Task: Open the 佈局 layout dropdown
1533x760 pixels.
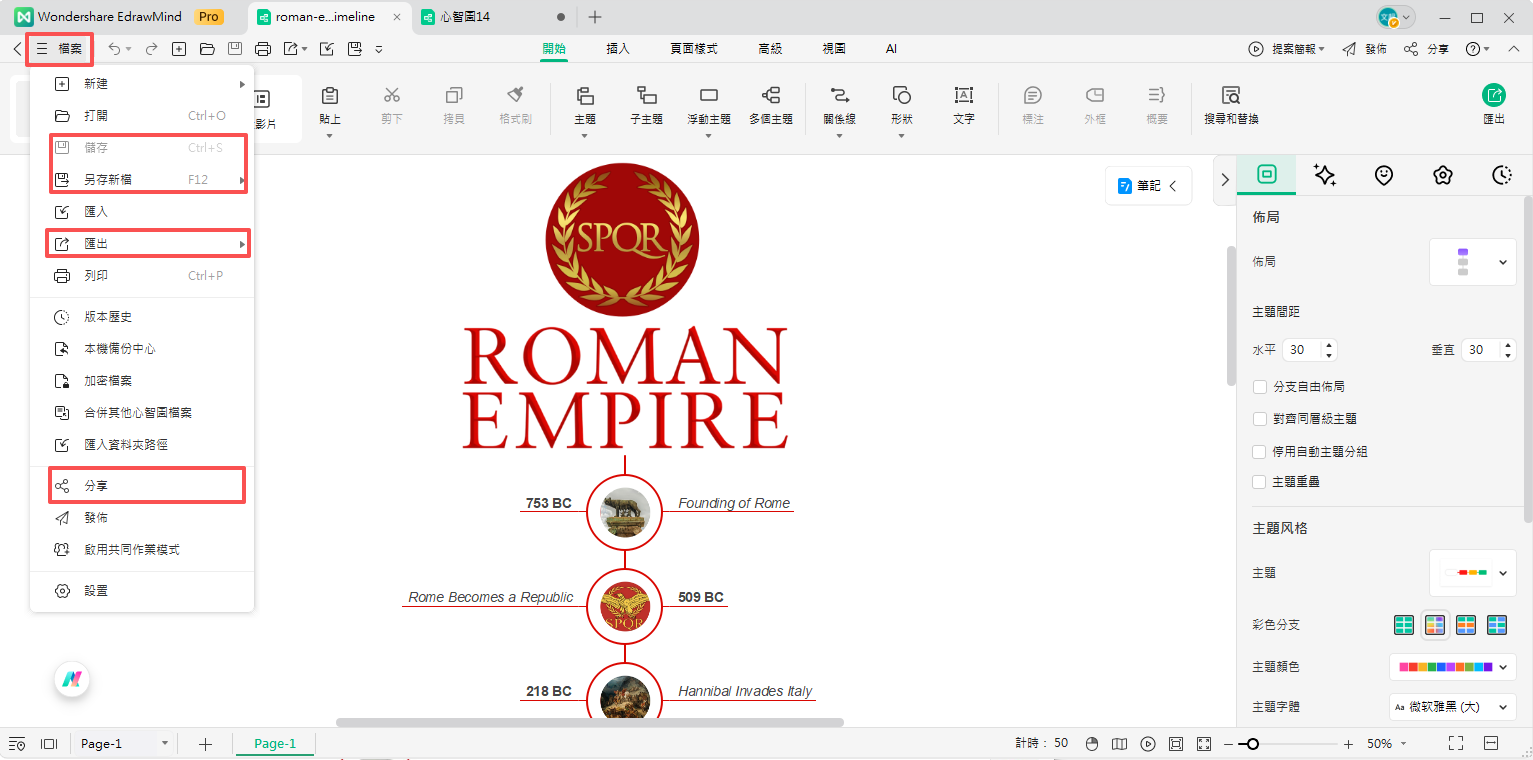Action: (x=1472, y=262)
